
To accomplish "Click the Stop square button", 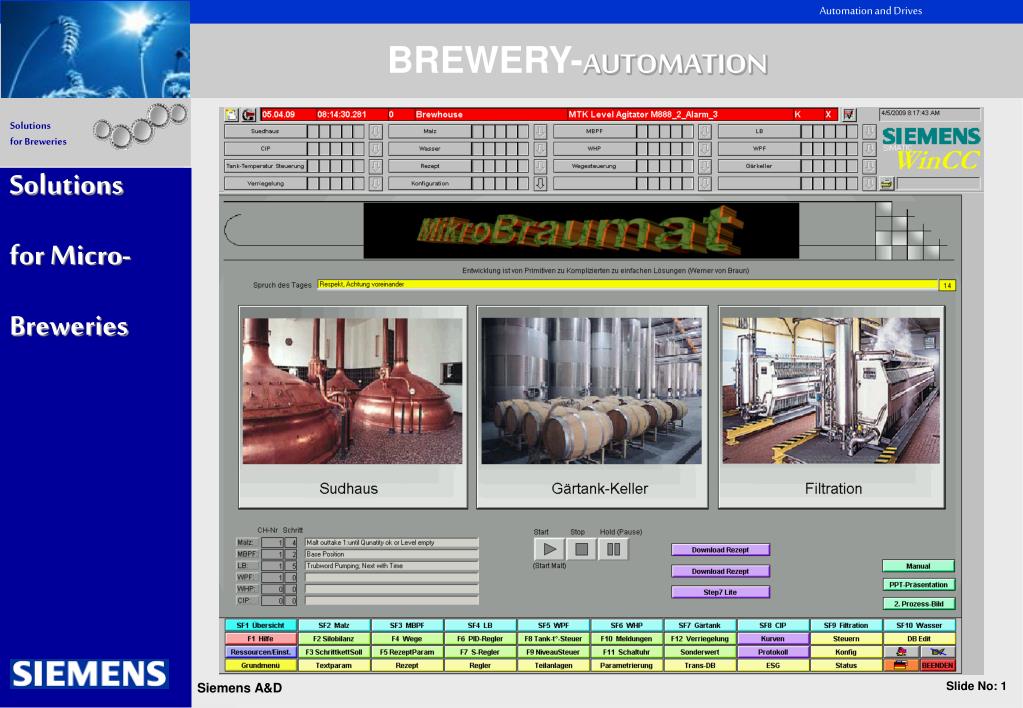I will point(581,549).
